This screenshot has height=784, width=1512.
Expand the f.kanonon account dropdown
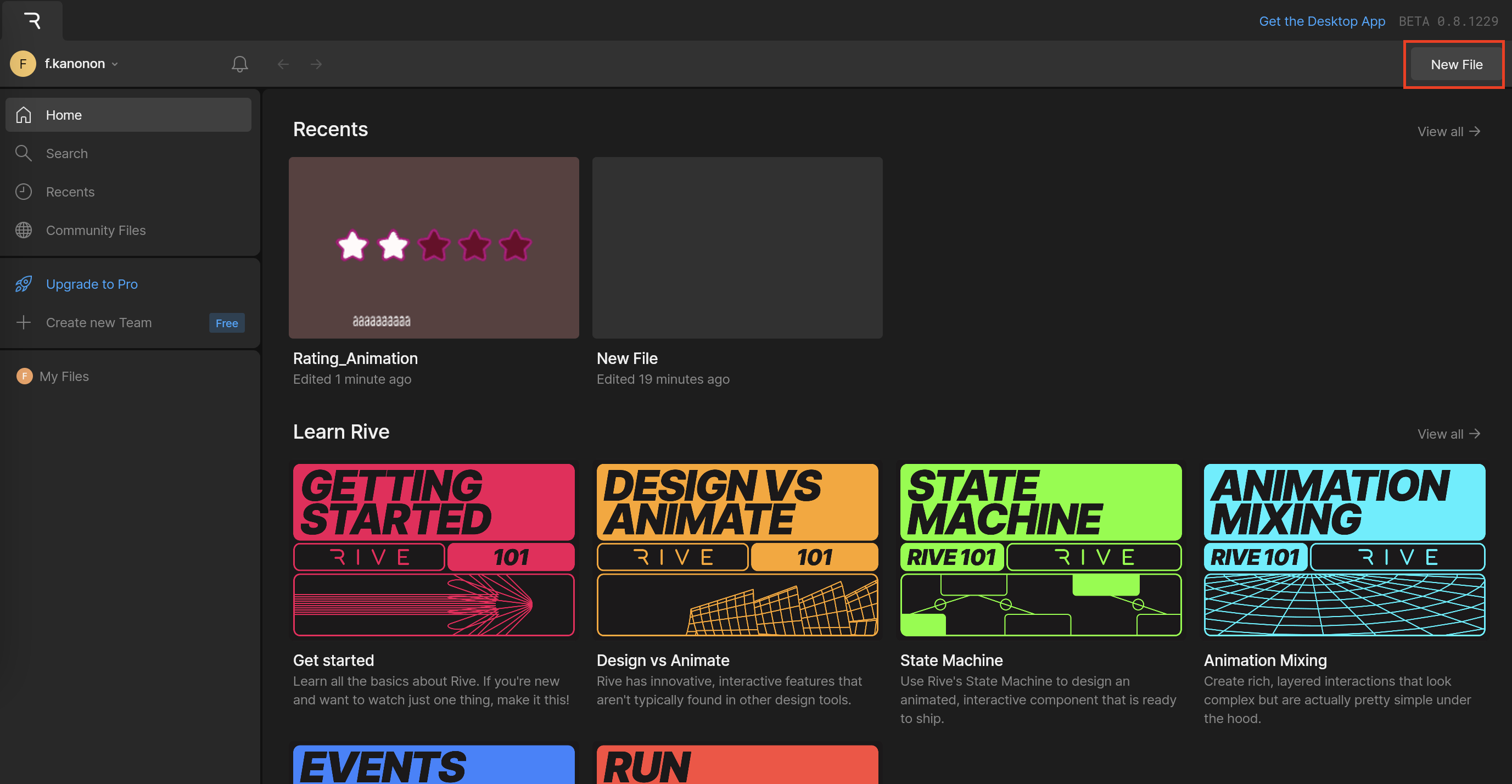pyautogui.click(x=115, y=64)
